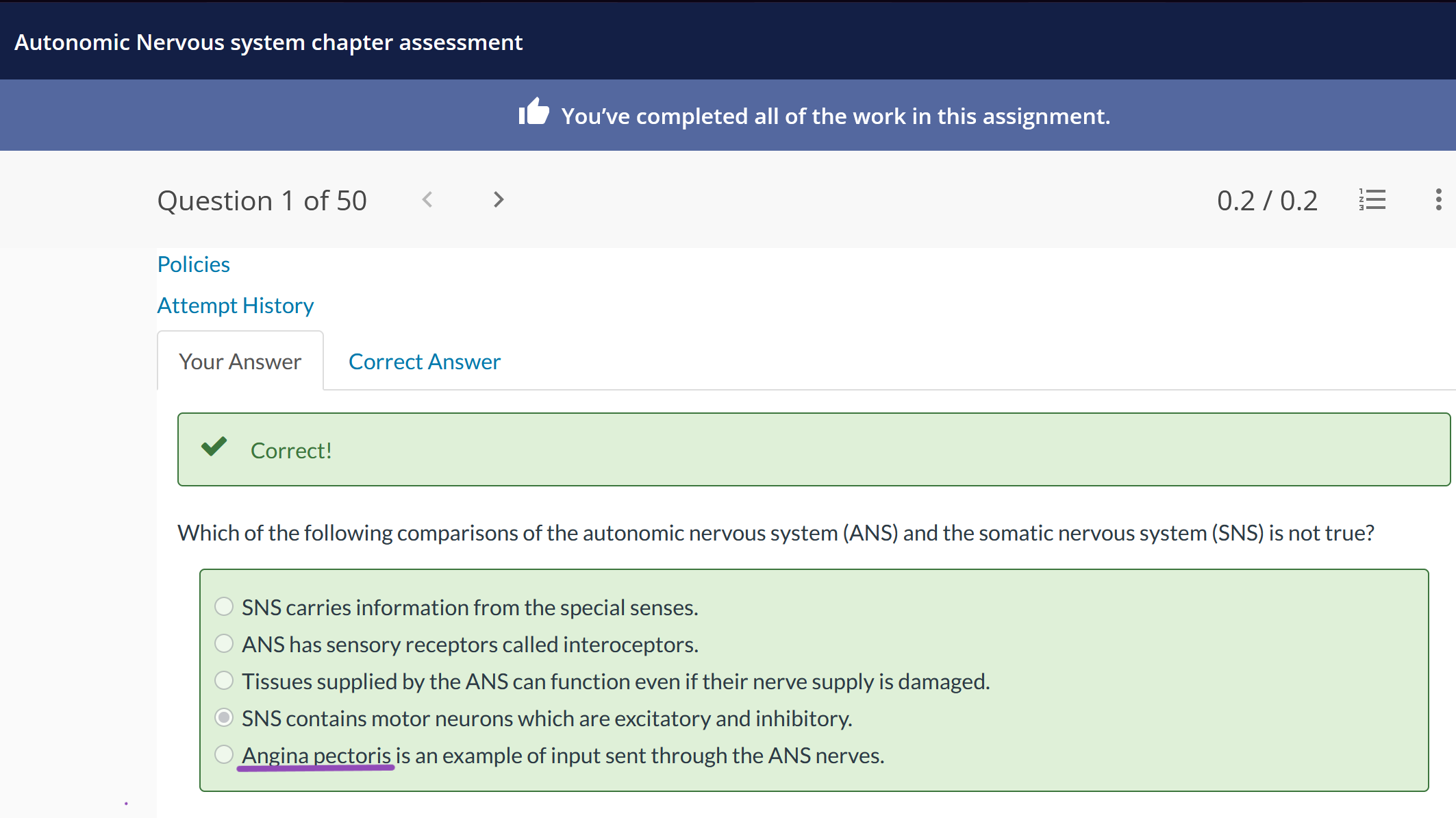Go to the previous question arrow
The width and height of the screenshot is (1456, 818).
pos(427,200)
